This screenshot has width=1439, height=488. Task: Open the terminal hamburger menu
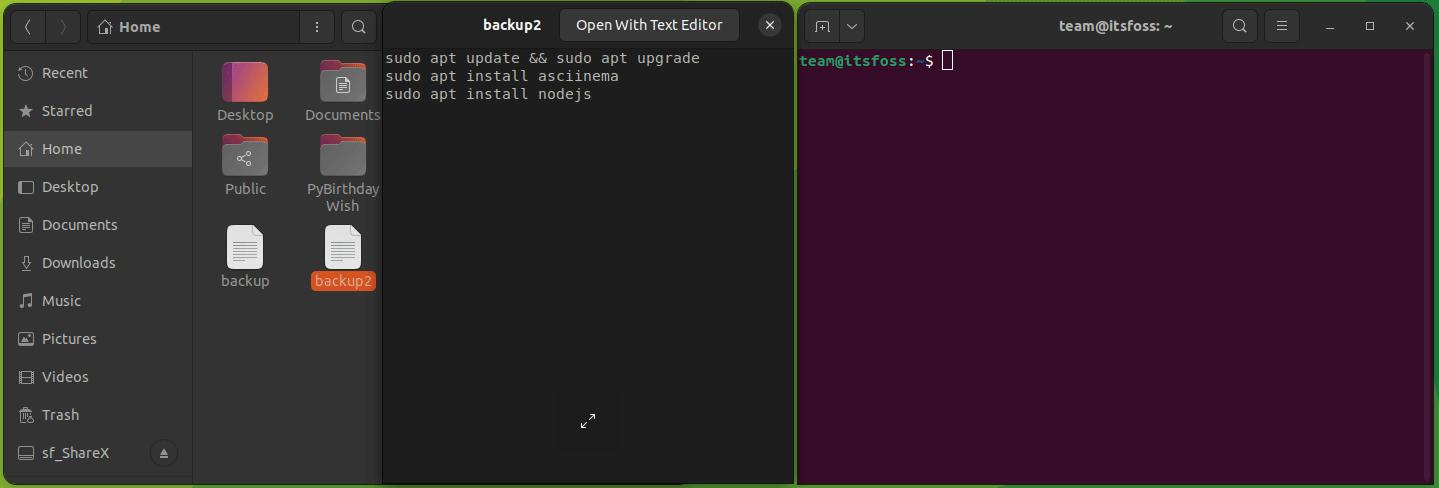pyautogui.click(x=1282, y=27)
